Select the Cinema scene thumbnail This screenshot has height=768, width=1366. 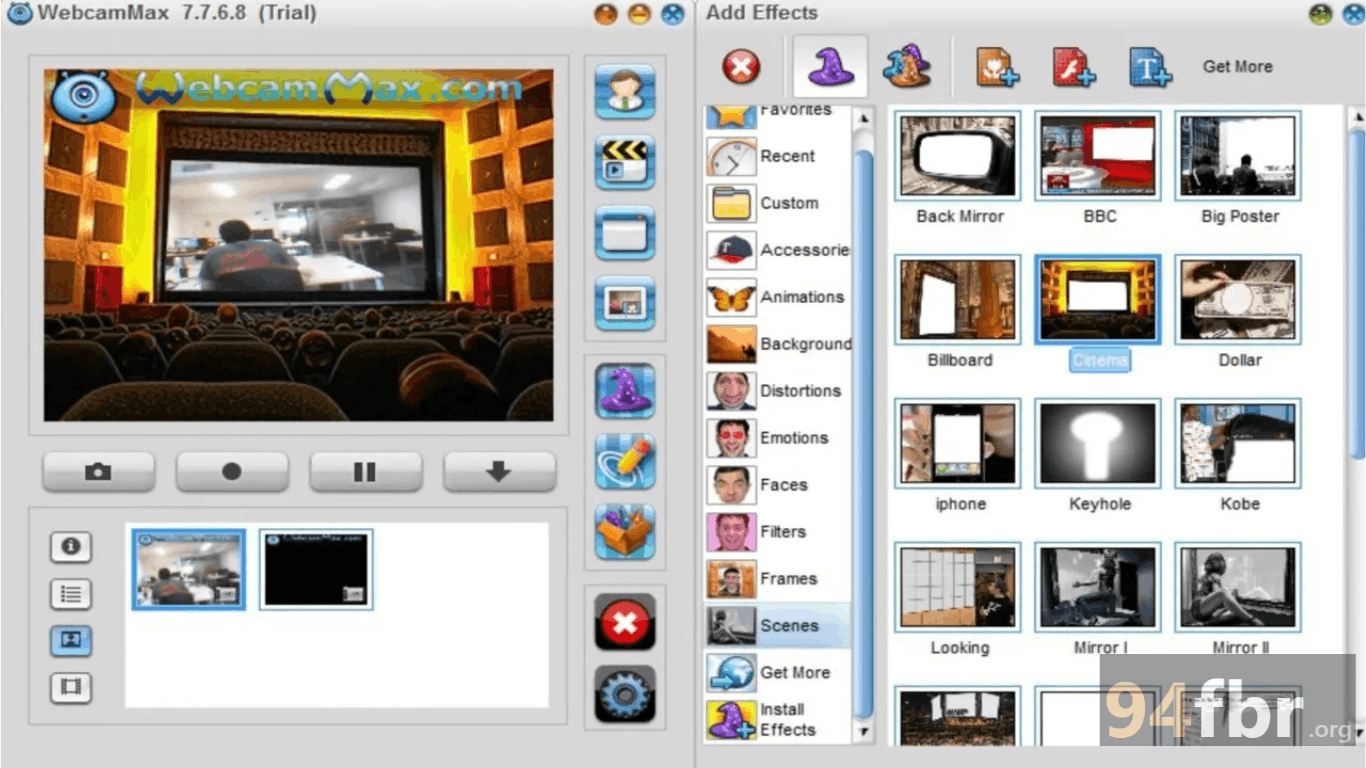[1098, 300]
